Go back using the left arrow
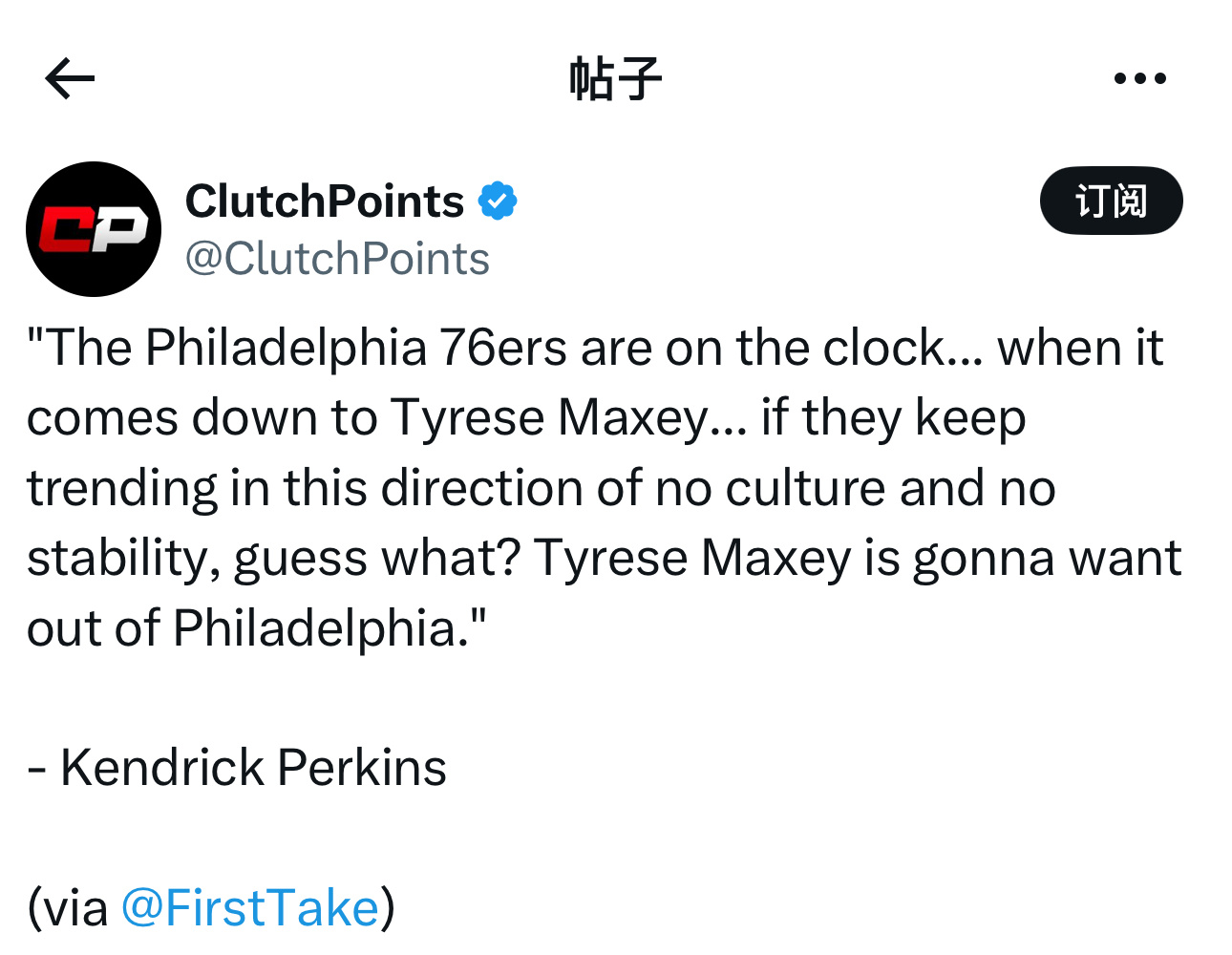The width and height of the screenshot is (1232, 955). click(70, 78)
